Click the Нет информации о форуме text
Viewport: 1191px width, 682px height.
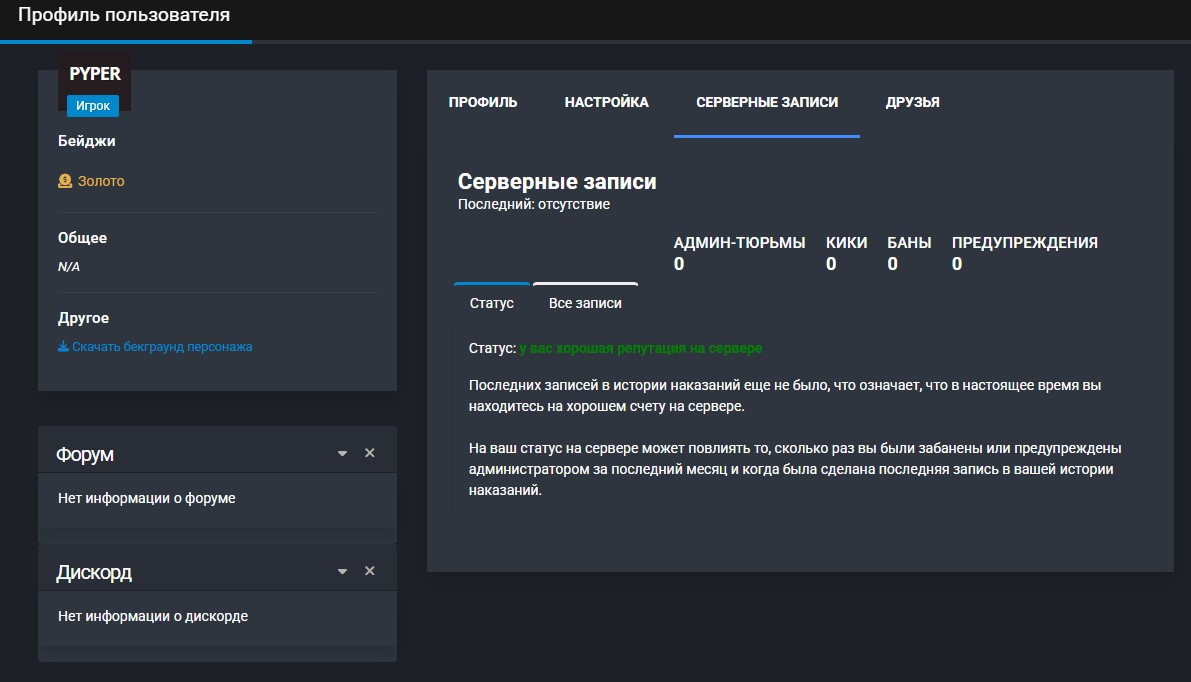point(147,498)
